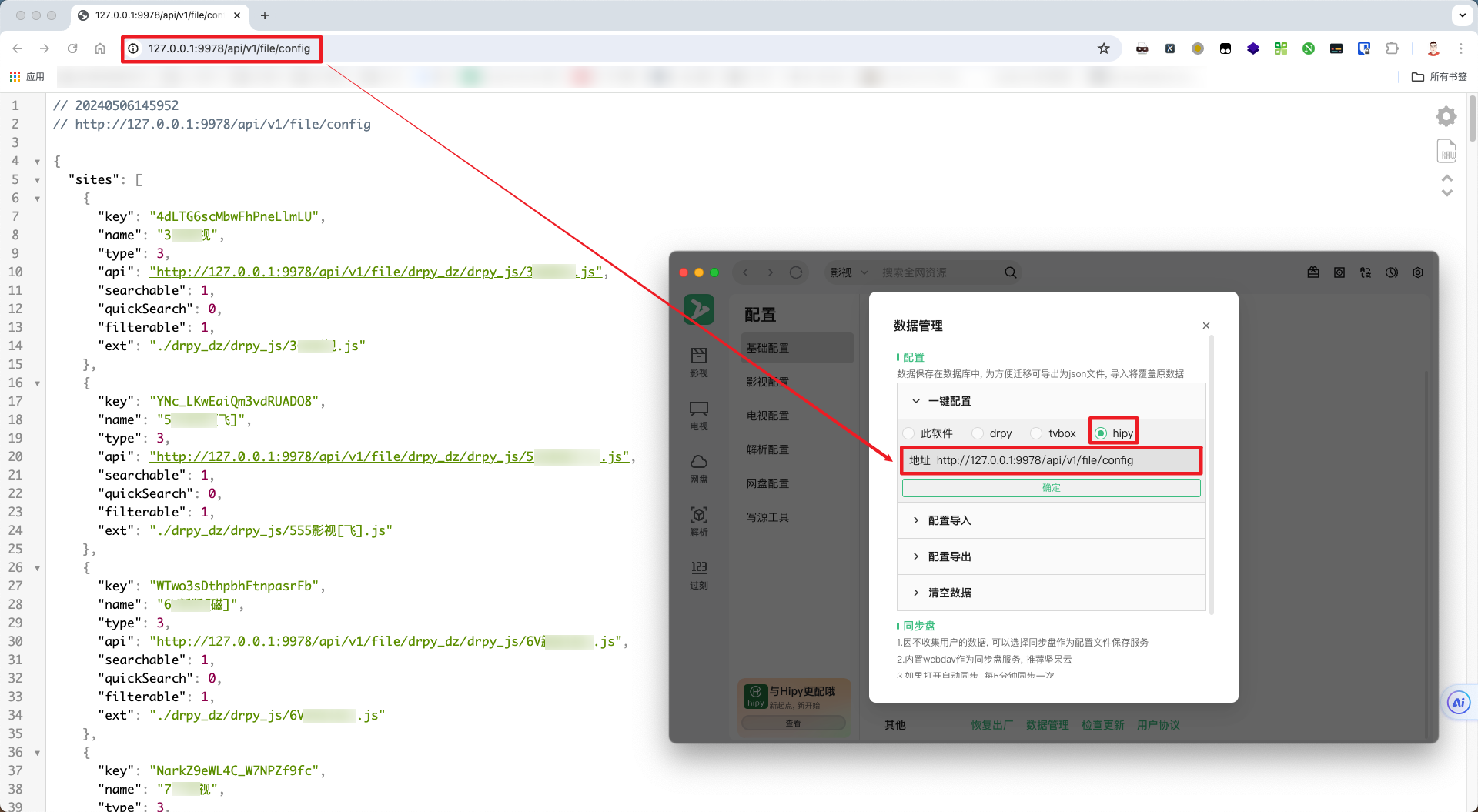Click the 影视 sidebar icon in the app
This screenshot has height=812, width=1478.
[x=699, y=362]
